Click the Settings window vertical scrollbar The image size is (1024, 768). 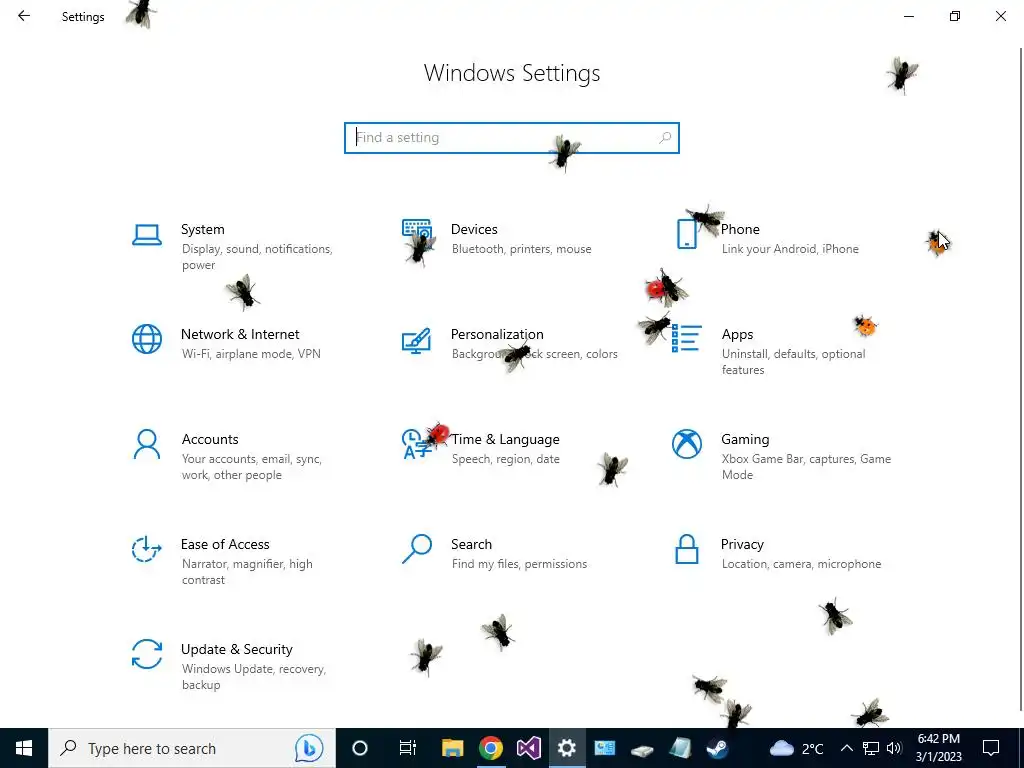1021,379
